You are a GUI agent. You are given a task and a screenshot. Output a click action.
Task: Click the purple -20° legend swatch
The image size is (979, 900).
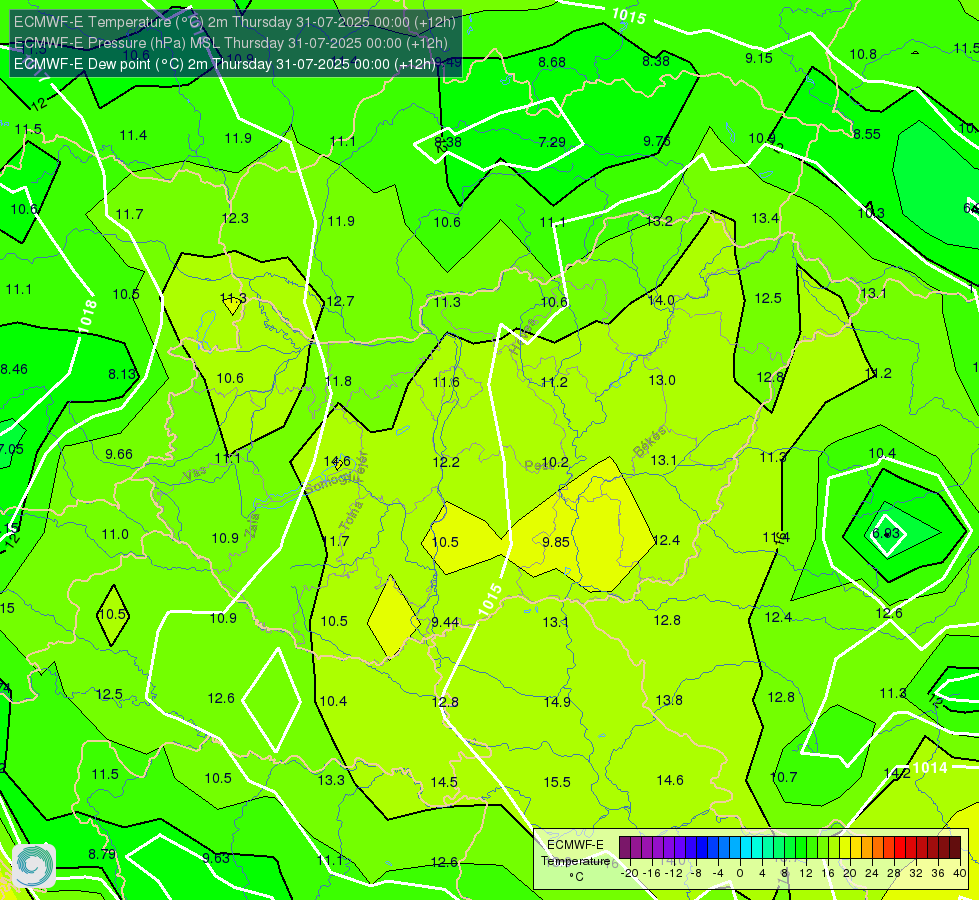tap(625, 848)
